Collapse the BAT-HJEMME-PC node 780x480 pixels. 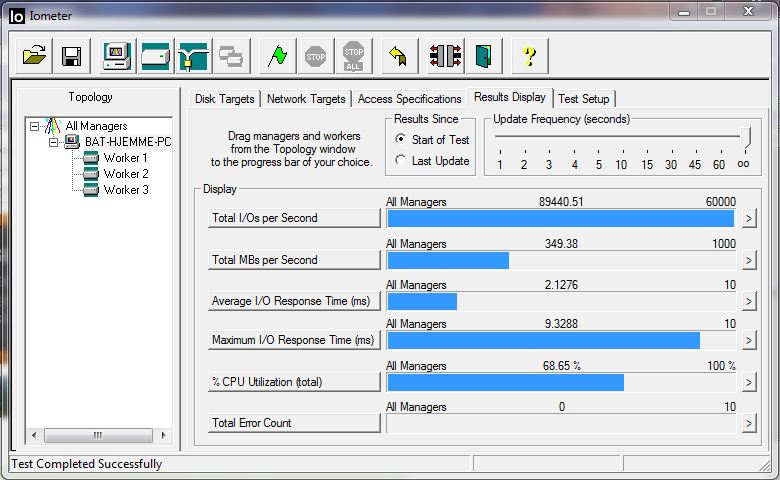53,142
